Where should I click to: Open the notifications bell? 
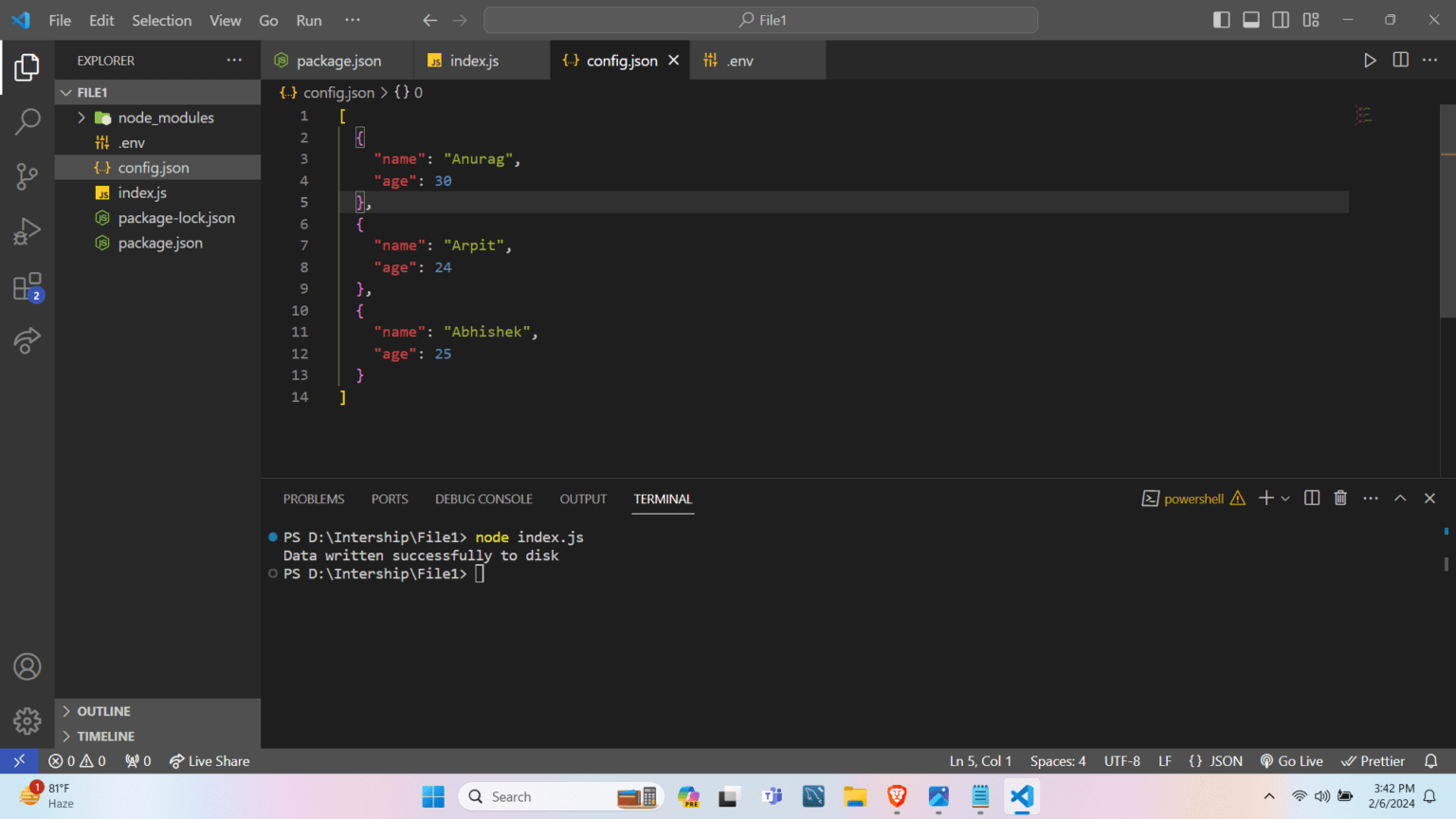pos(1430,760)
